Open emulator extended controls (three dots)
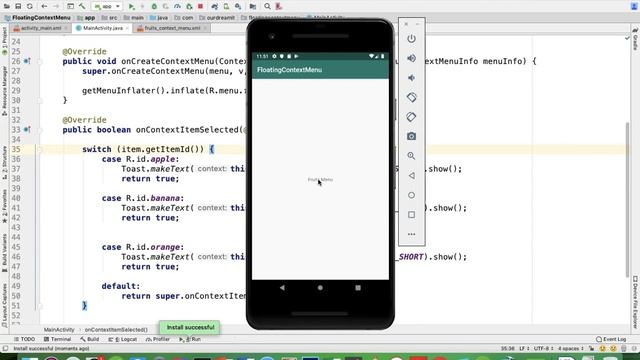Screen dimensions: 640x360 tap(411, 234)
